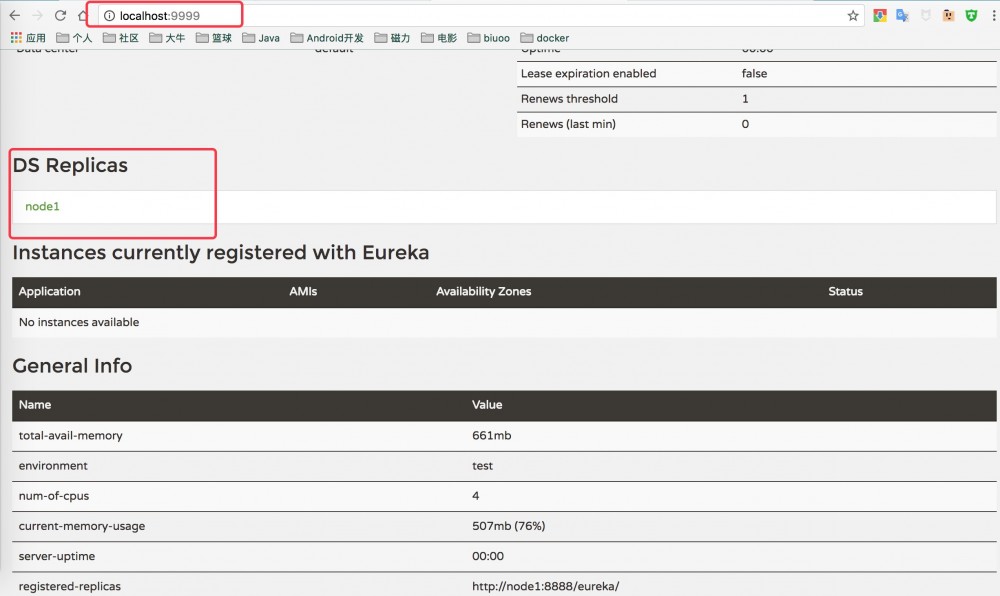Screen dimensions: 1000x596
Task: Open the Java bookmark folder
Action: (261, 38)
